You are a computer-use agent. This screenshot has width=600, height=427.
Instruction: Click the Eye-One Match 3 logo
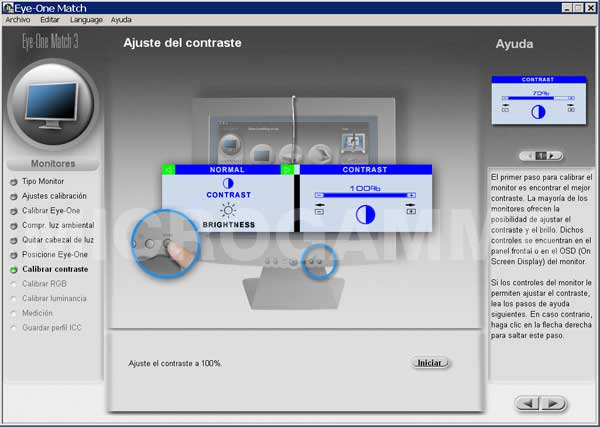click(50, 41)
